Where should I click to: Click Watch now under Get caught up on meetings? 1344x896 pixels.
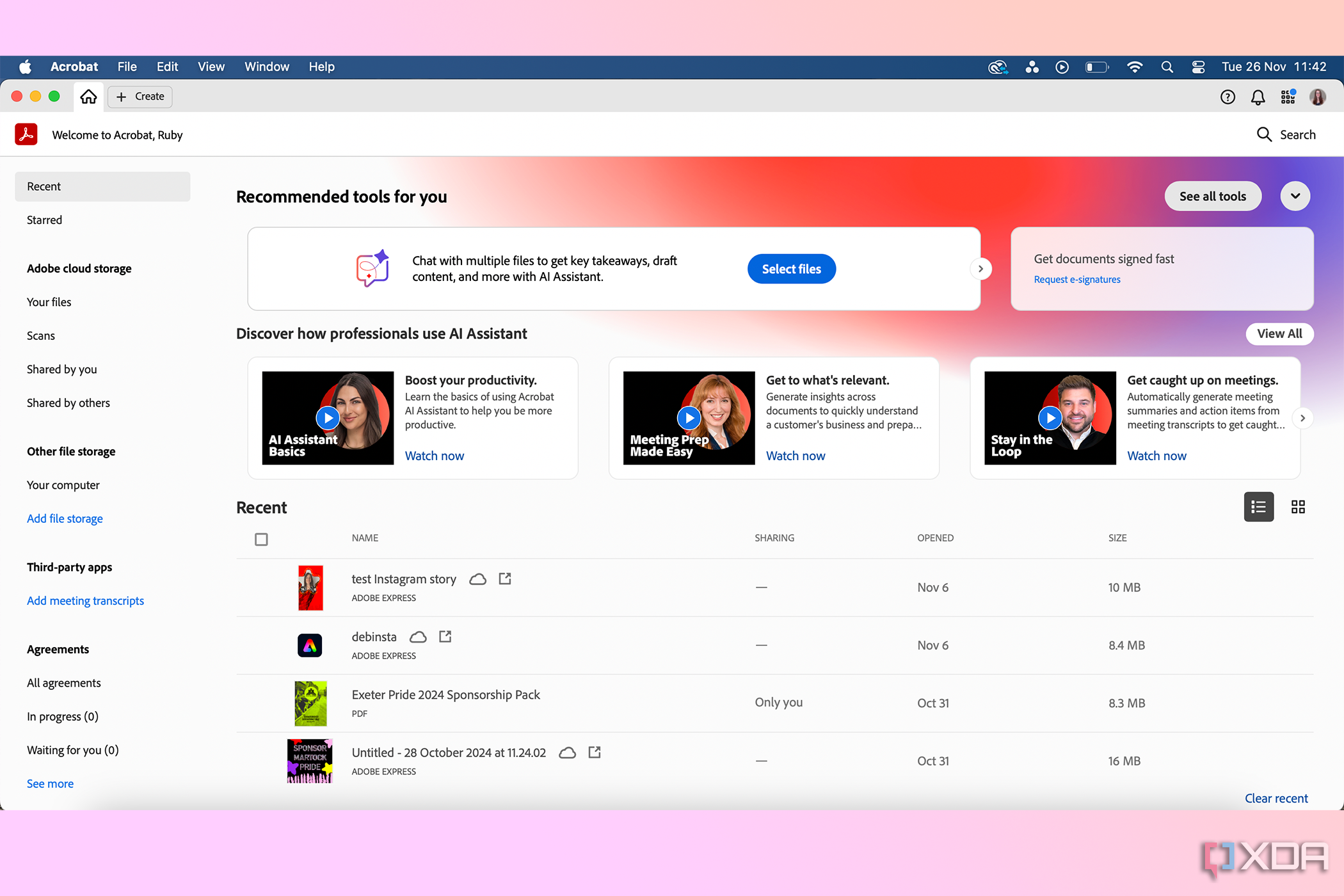(x=1156, y=456)
